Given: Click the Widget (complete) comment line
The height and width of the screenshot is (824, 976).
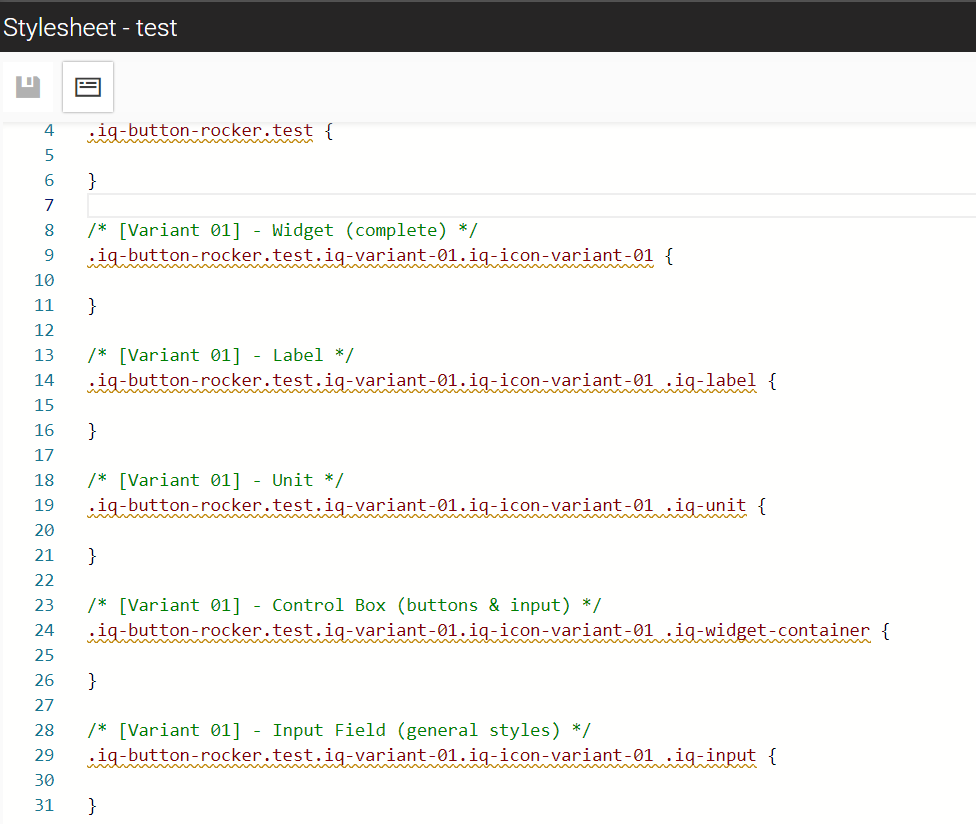Looking at the screenshot, I should (x=282, y=231).
